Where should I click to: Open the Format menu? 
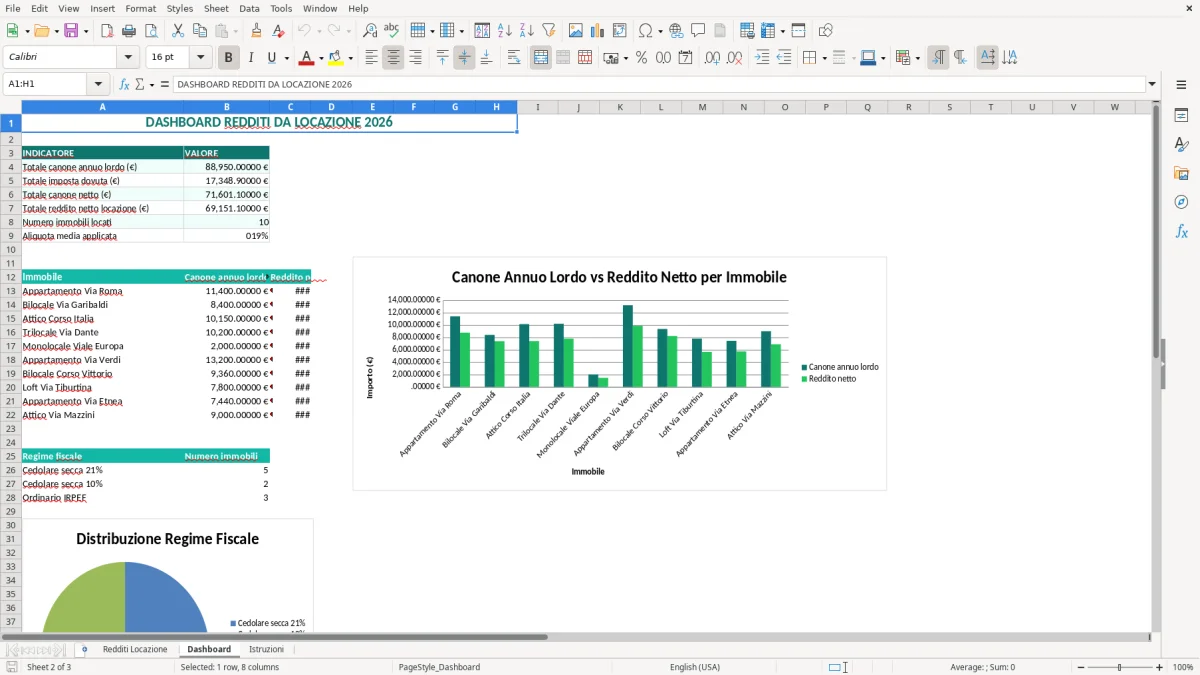(x=140, y=8)
